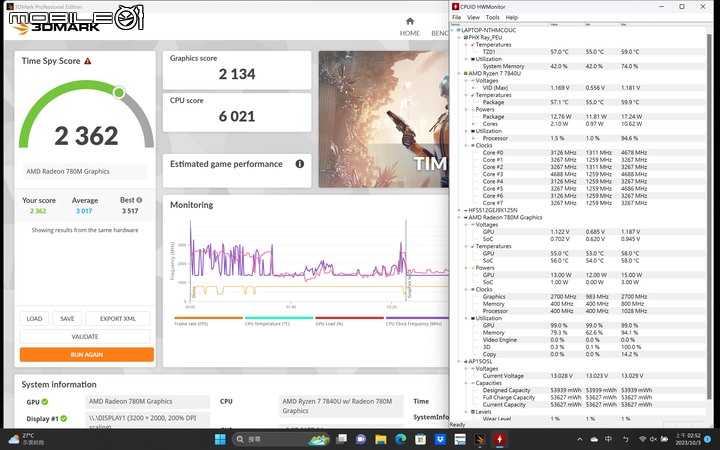Collapse the LAPTOP-NTHMCOUC root node

click(x=453, y=30)
